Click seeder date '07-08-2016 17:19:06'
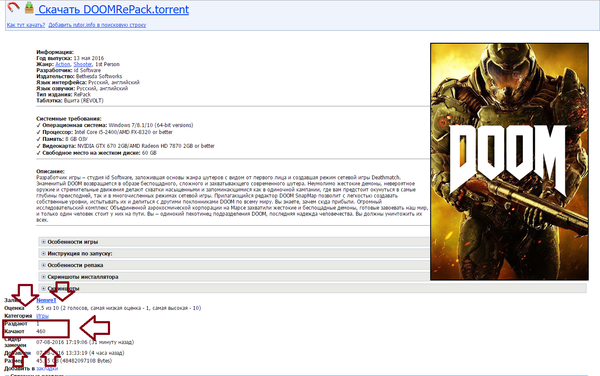 62,342
